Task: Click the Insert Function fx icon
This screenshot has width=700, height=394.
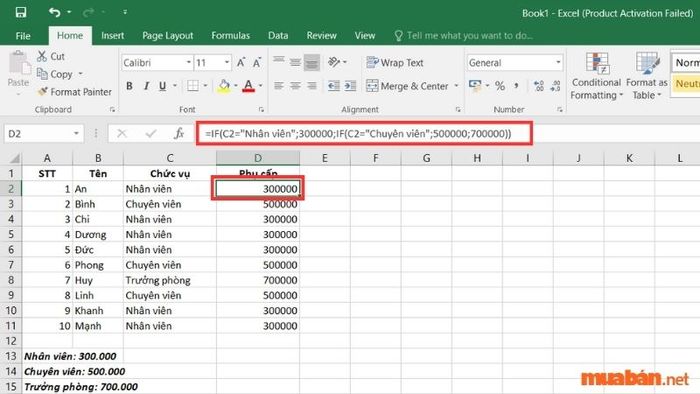Action: point(179,133)
